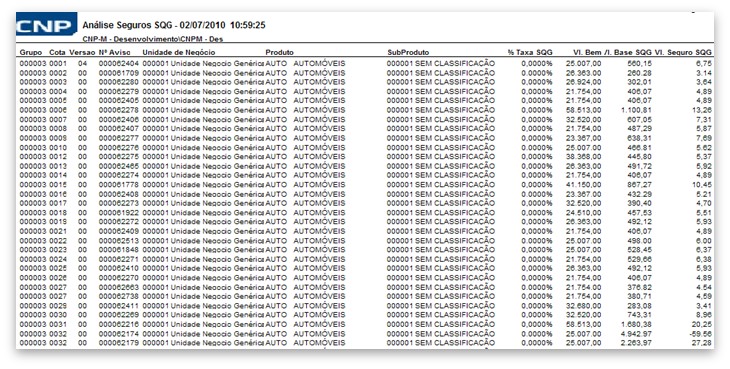Viewport: 730px width, 369px height.
Task: Select the 'Unidade de Negócio' column header
Action: point(179,52)
